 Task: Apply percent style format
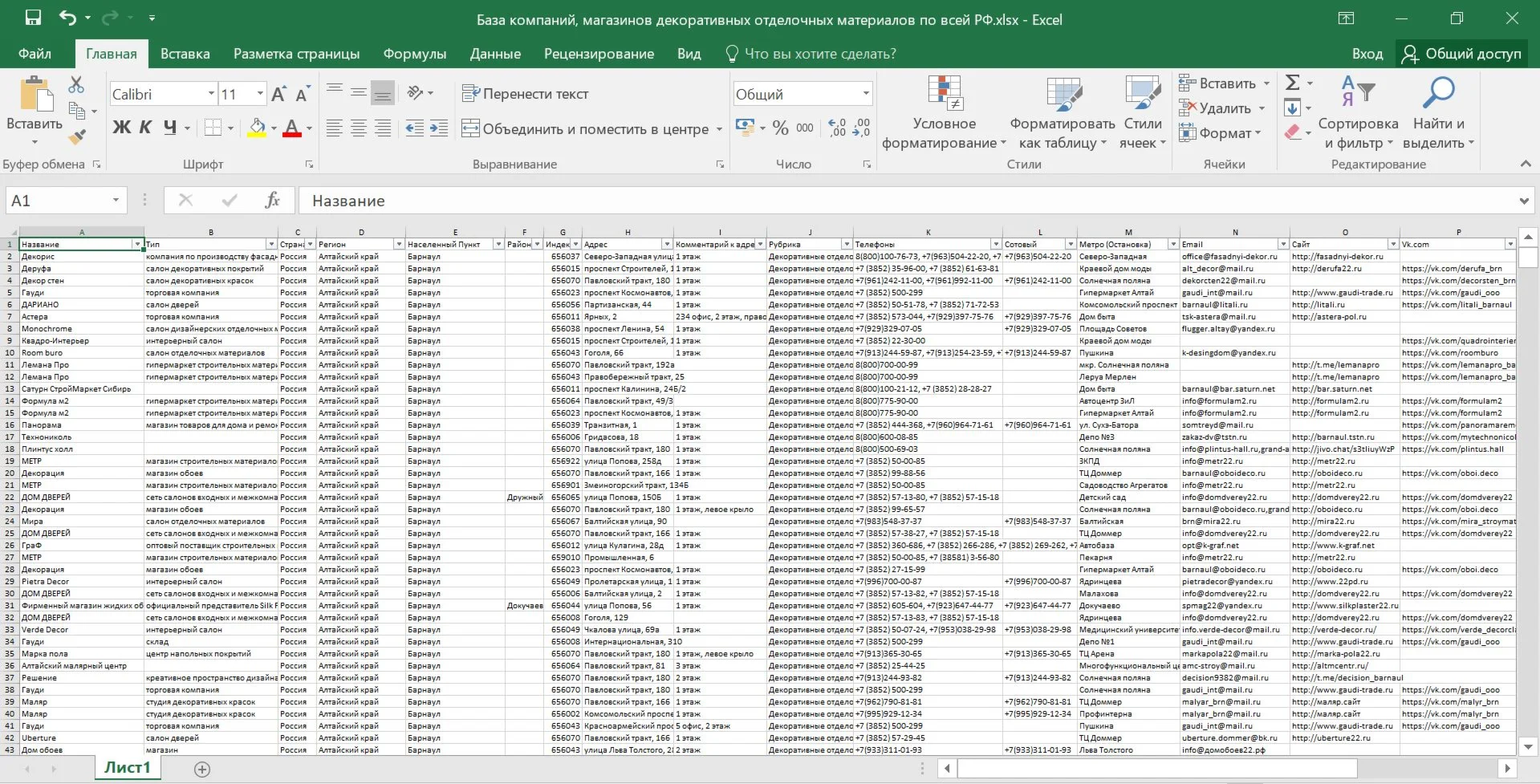pos(780,128)
